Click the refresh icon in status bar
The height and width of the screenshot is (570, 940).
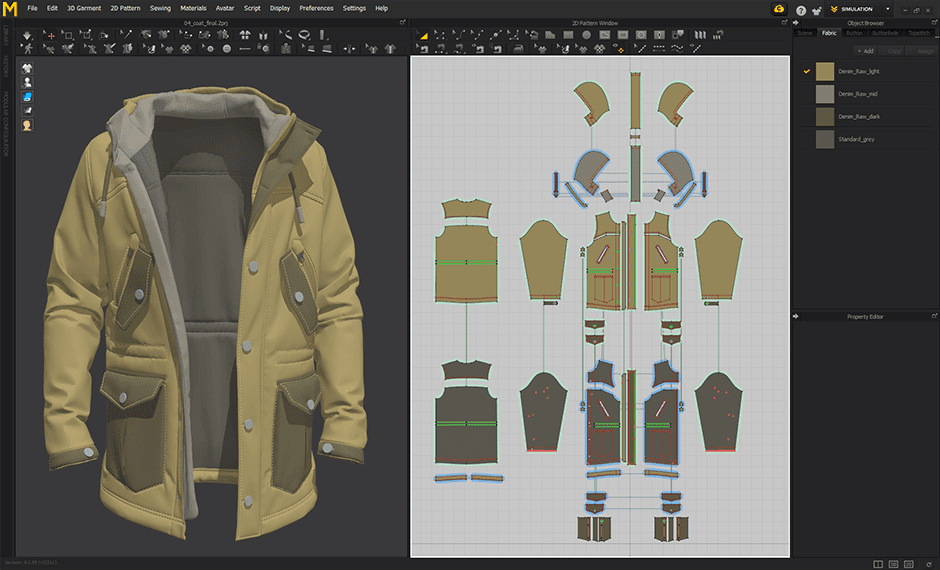tap(929, 564)
